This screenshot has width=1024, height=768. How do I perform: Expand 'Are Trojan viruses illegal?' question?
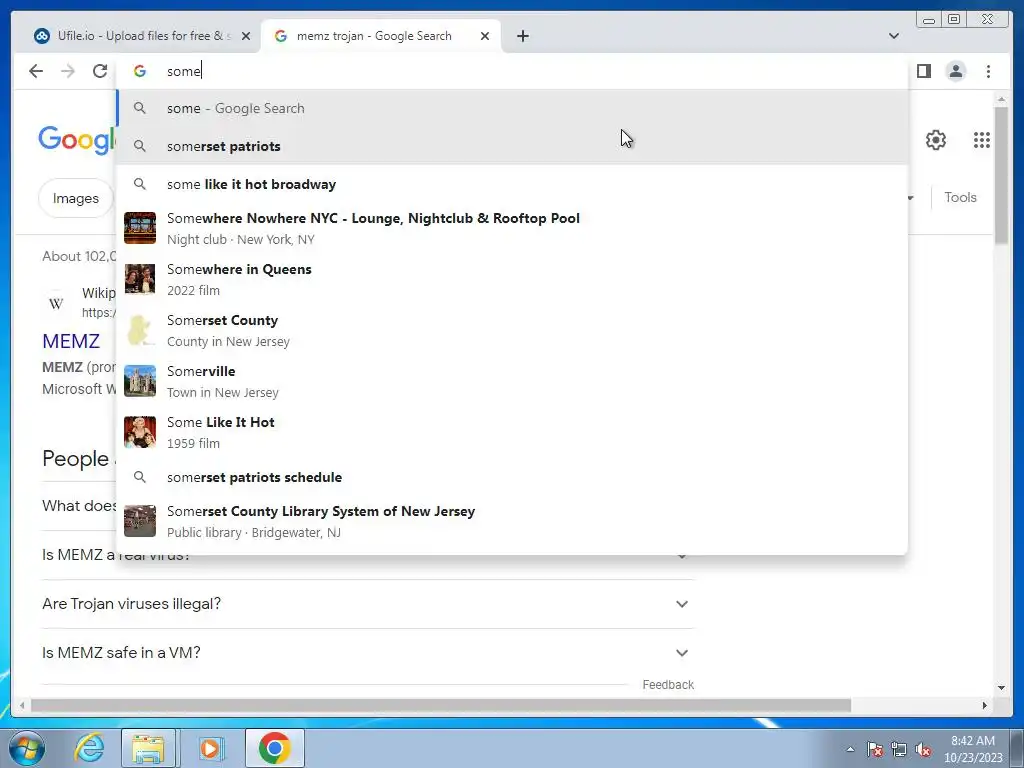coord(368,604)
